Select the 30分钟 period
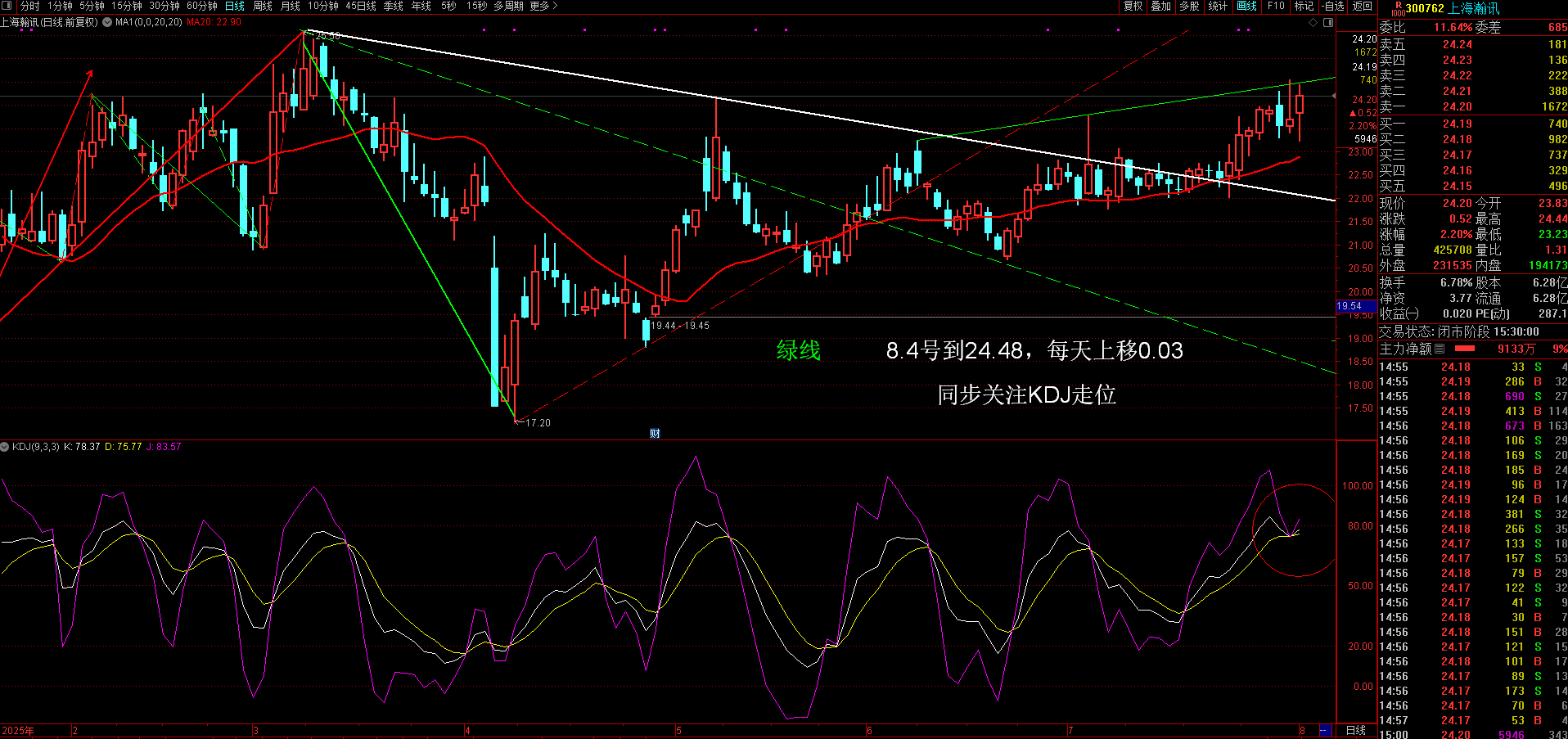 click(x=164, y=6)
